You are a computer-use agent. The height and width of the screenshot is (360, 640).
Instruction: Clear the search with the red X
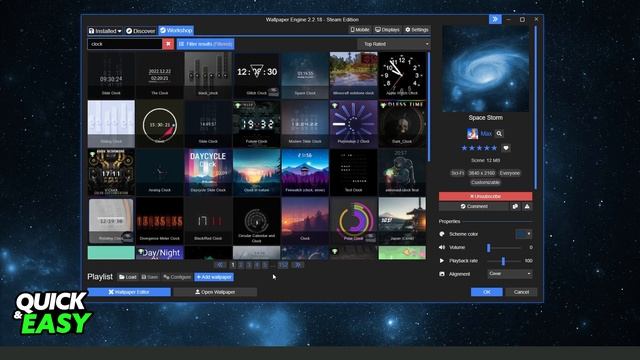(168, 44)
